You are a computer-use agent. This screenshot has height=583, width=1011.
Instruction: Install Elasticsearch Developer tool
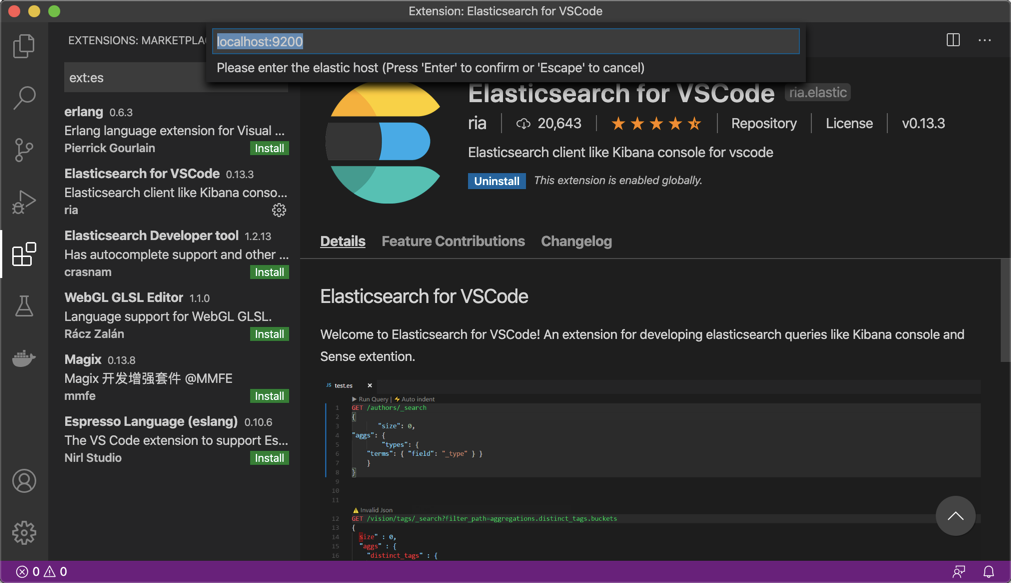click(x=270, y=272)
